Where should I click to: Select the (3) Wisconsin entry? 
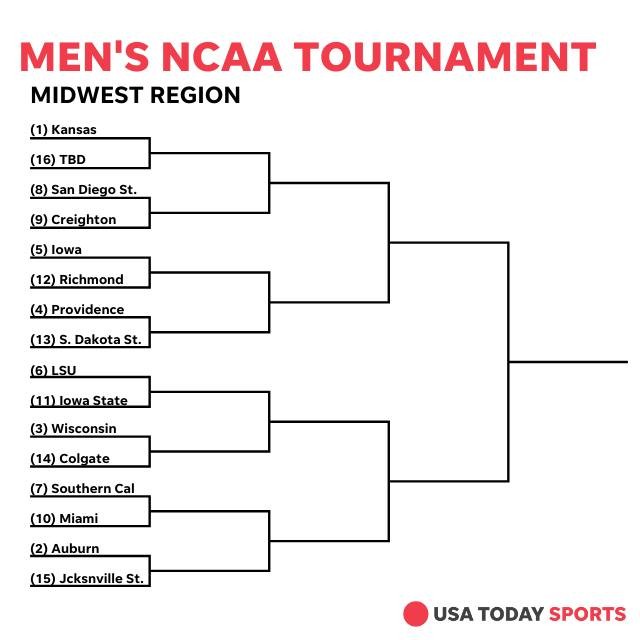[73, 428]
